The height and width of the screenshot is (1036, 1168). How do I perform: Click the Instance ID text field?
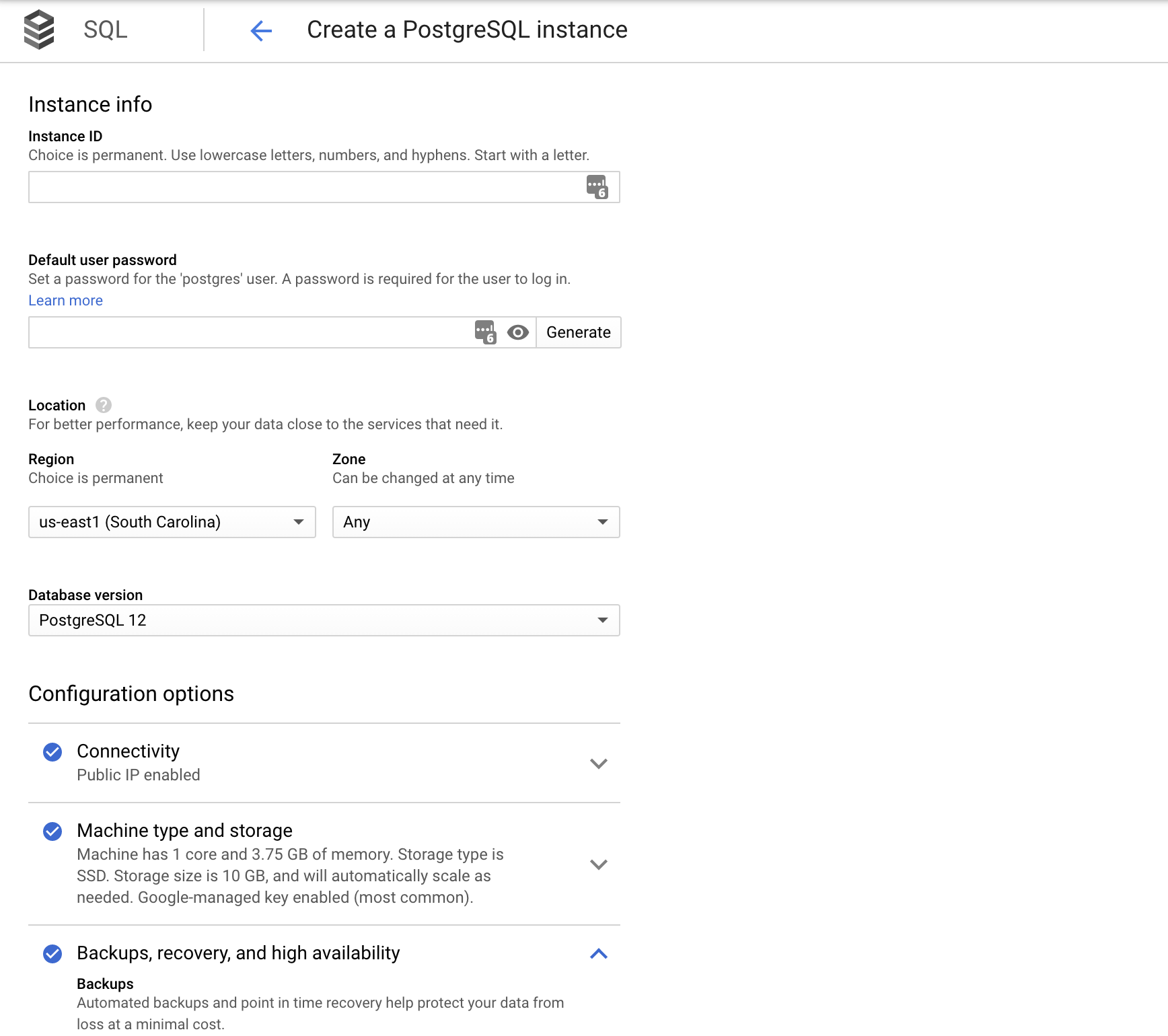click(303, 187)
